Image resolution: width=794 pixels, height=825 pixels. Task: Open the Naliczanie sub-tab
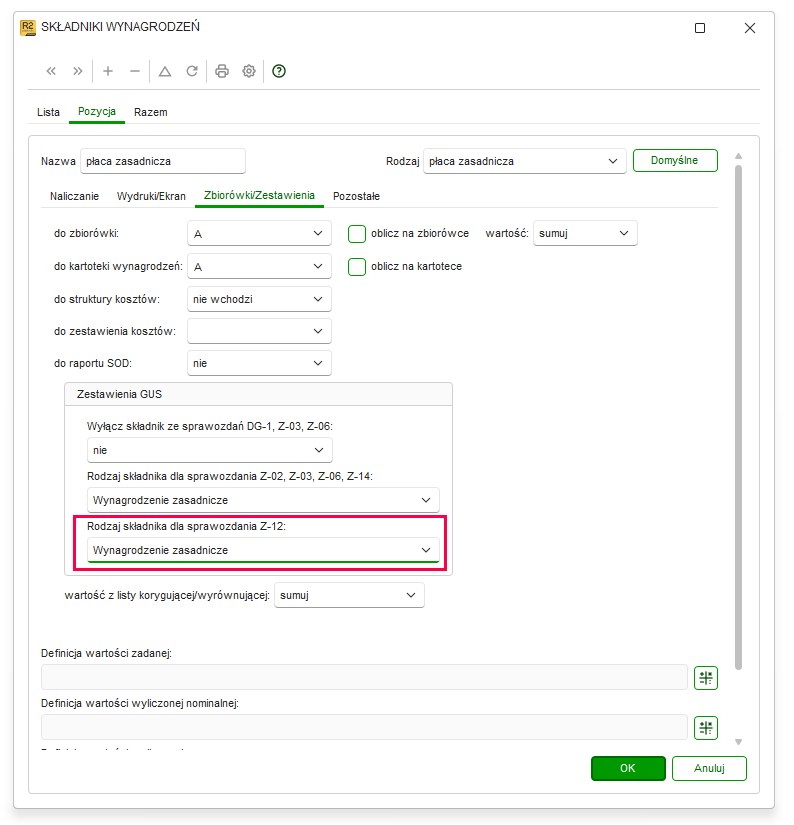tap(74, 196)
